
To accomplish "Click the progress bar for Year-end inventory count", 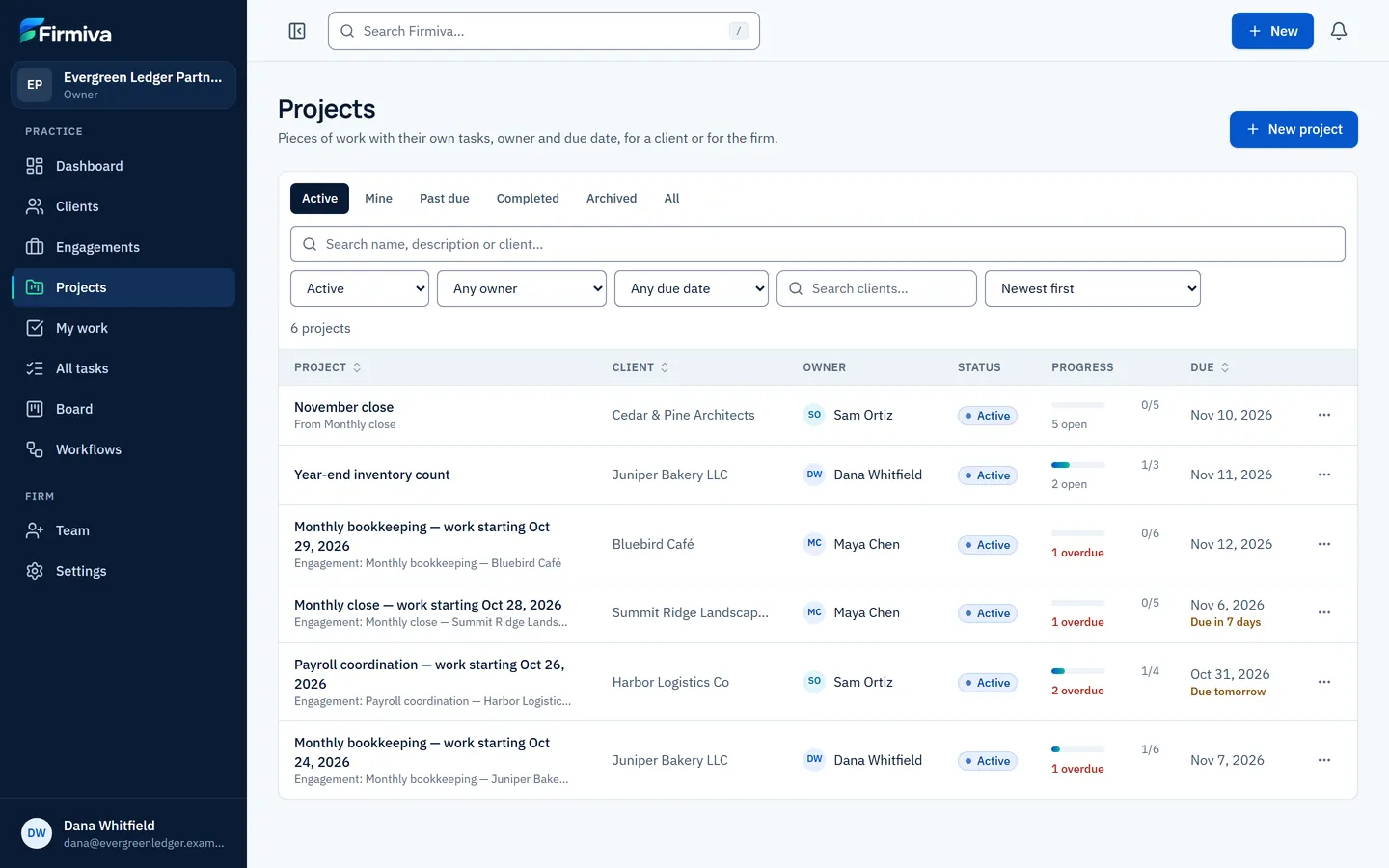I will 1077,465.
